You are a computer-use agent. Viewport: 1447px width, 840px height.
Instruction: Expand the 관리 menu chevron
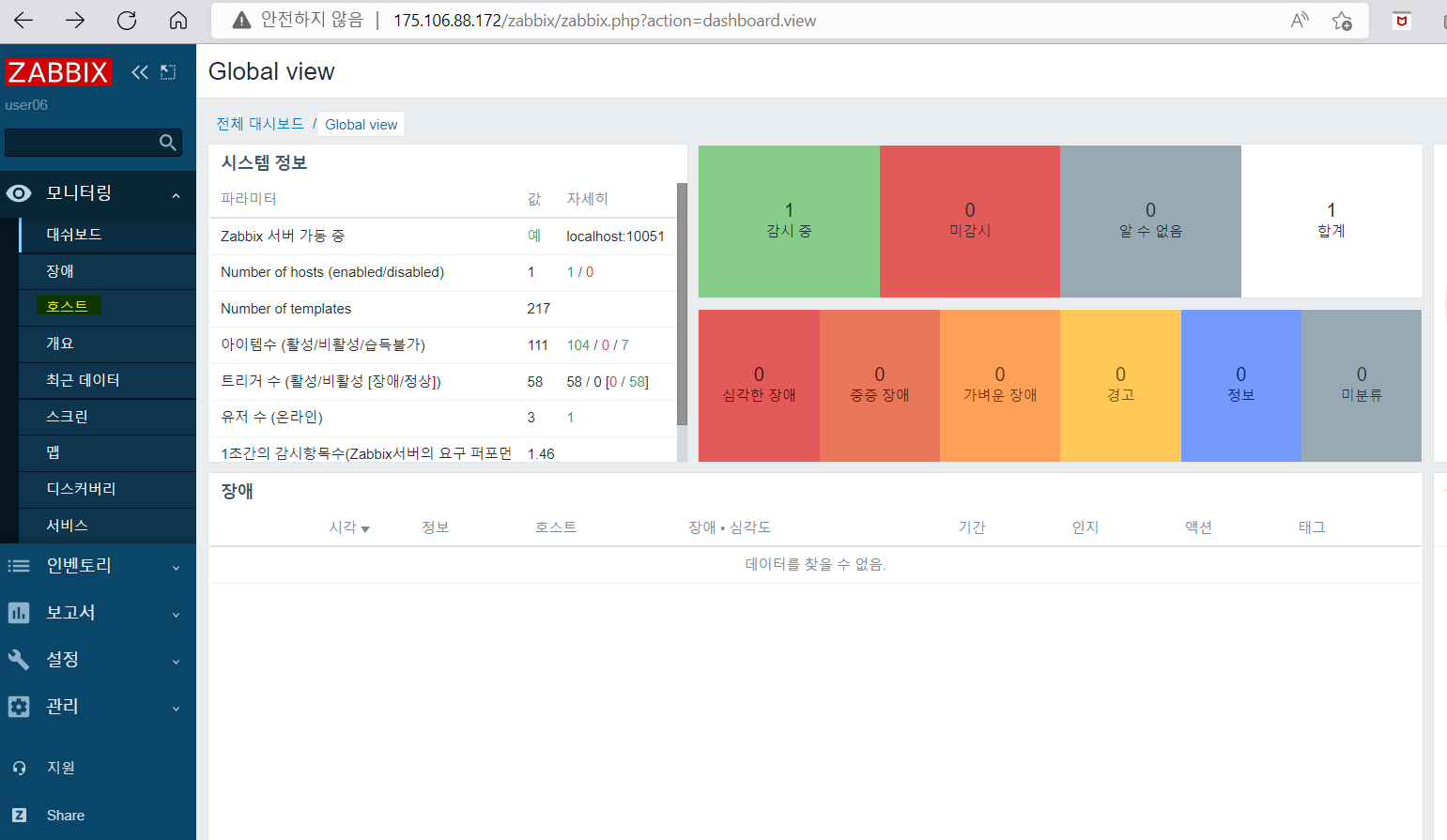tap(176, 709)
